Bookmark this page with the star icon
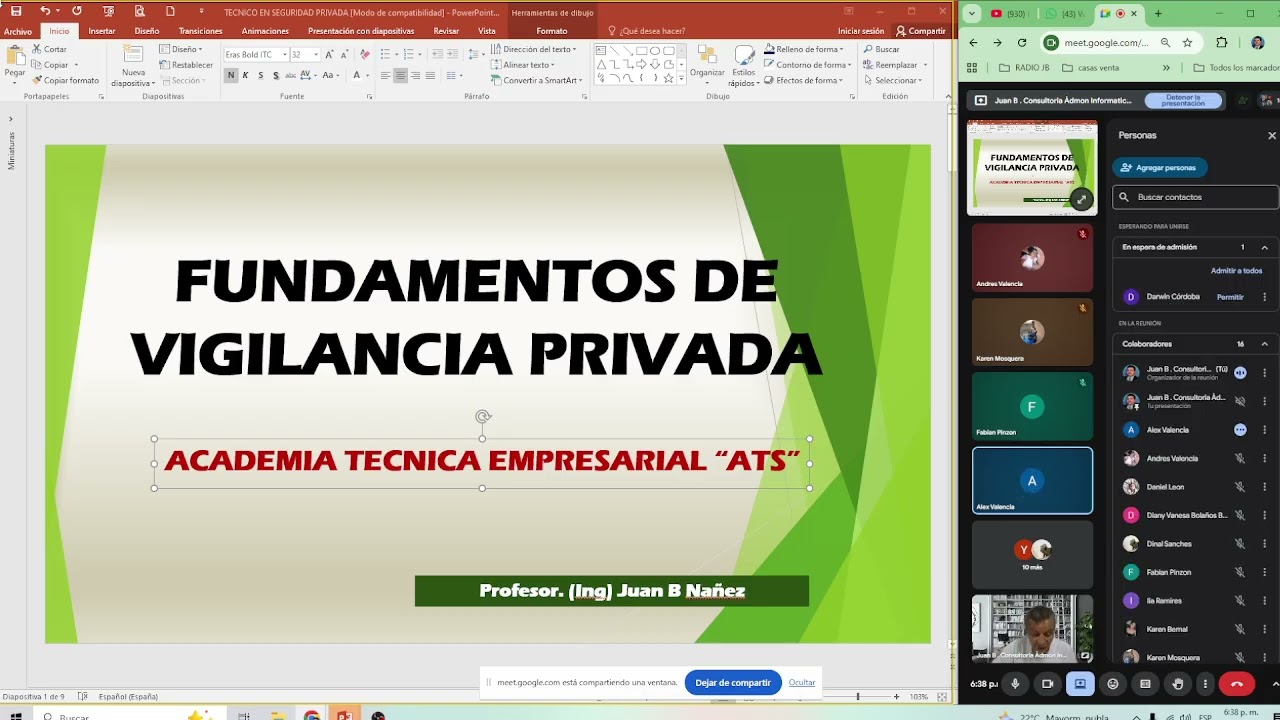This screenshot has height=720, width=1280. pyautogui.click(x=1187, y=42)
